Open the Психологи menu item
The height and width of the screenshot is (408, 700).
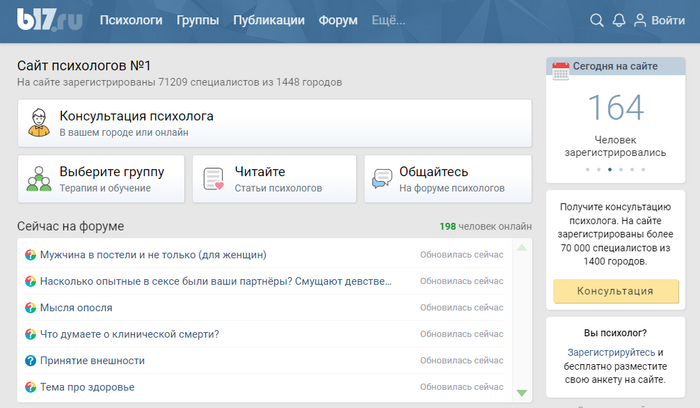coord(131,21)
